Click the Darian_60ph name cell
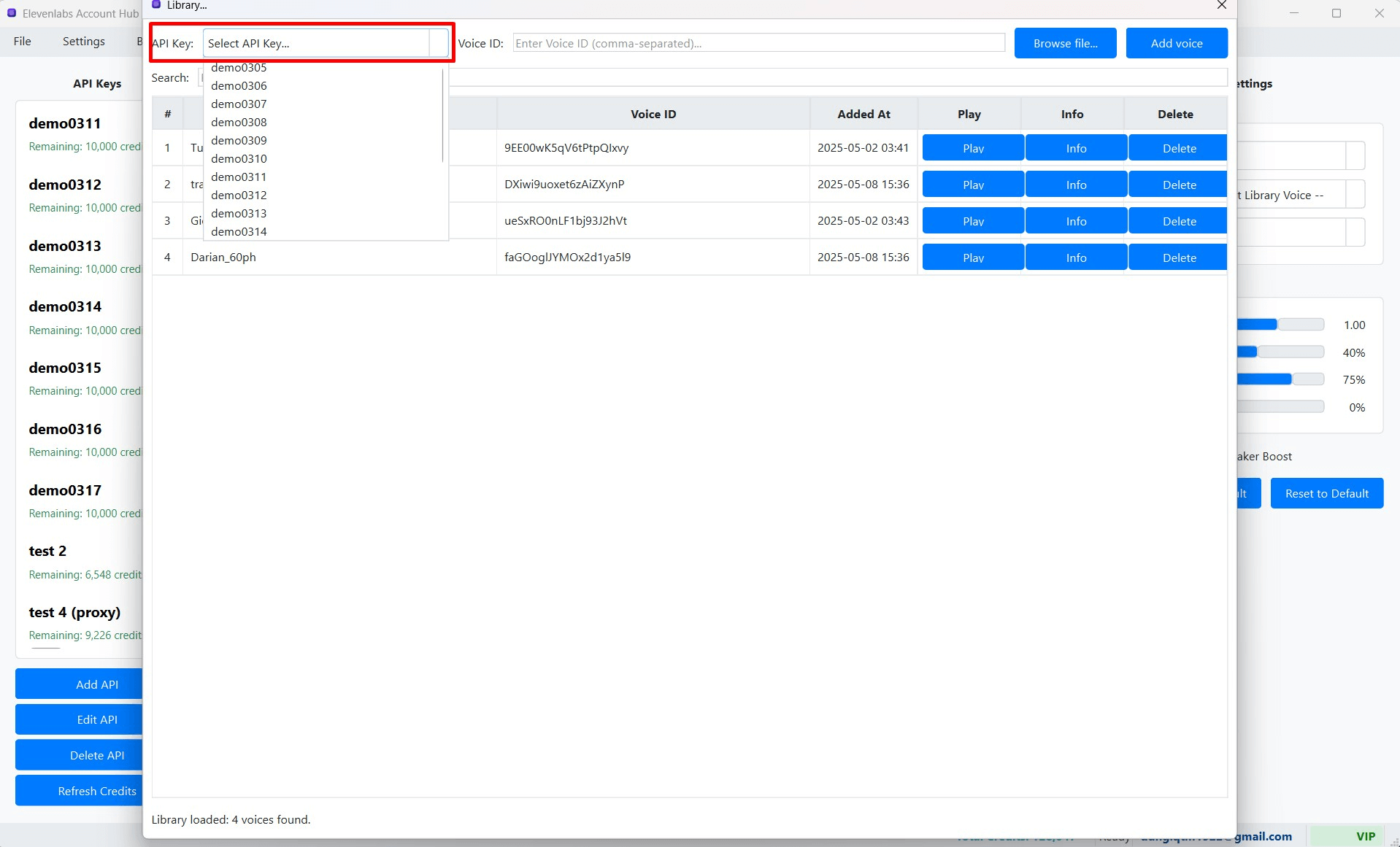 (x=339, y=257)
